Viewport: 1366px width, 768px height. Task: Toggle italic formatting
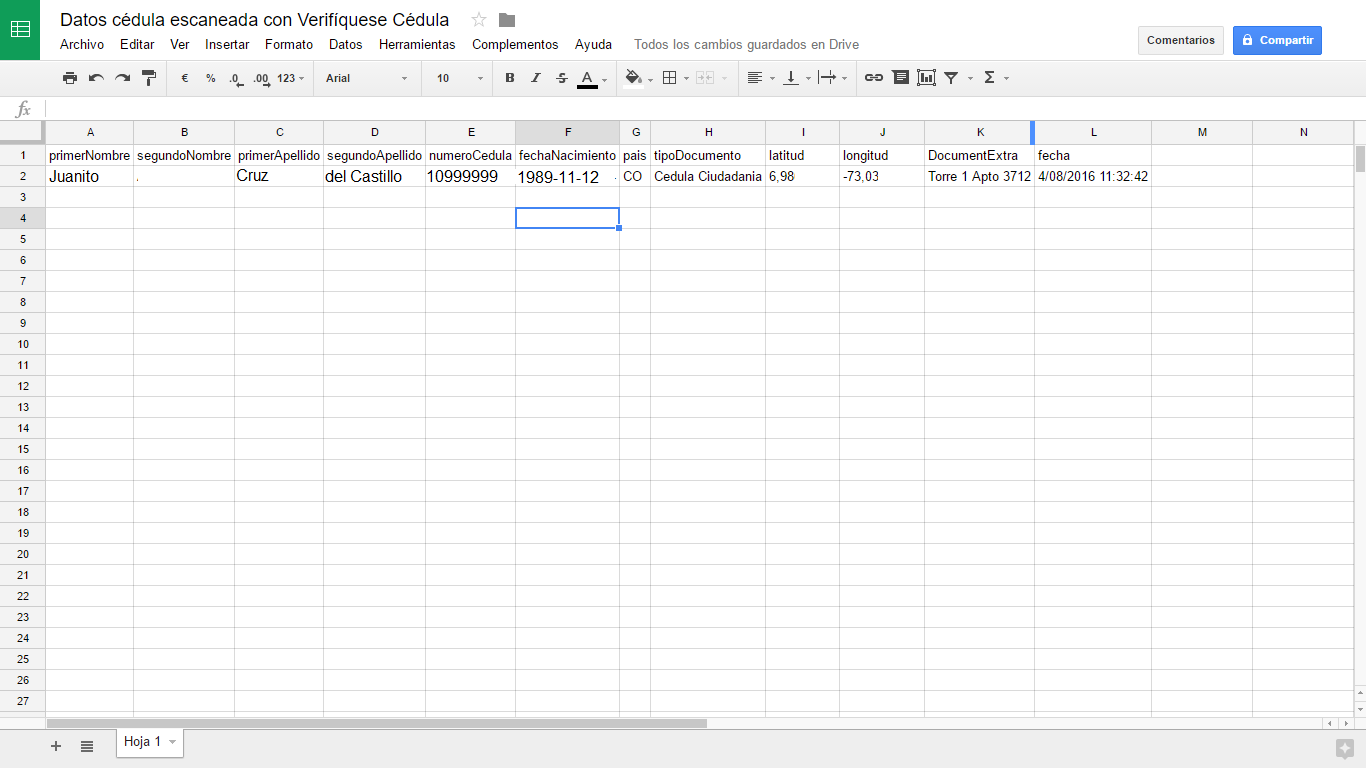[536, 78]
